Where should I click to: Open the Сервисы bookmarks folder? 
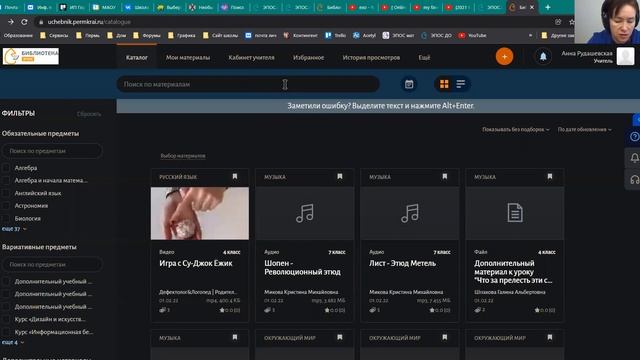click(x=54, y=36)
